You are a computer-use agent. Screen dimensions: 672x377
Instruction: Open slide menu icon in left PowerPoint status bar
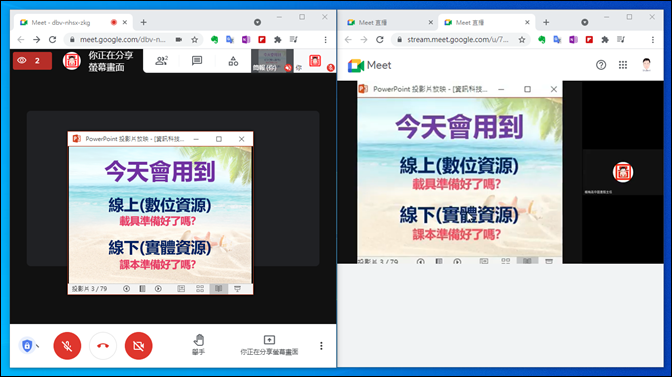(142, 289)
